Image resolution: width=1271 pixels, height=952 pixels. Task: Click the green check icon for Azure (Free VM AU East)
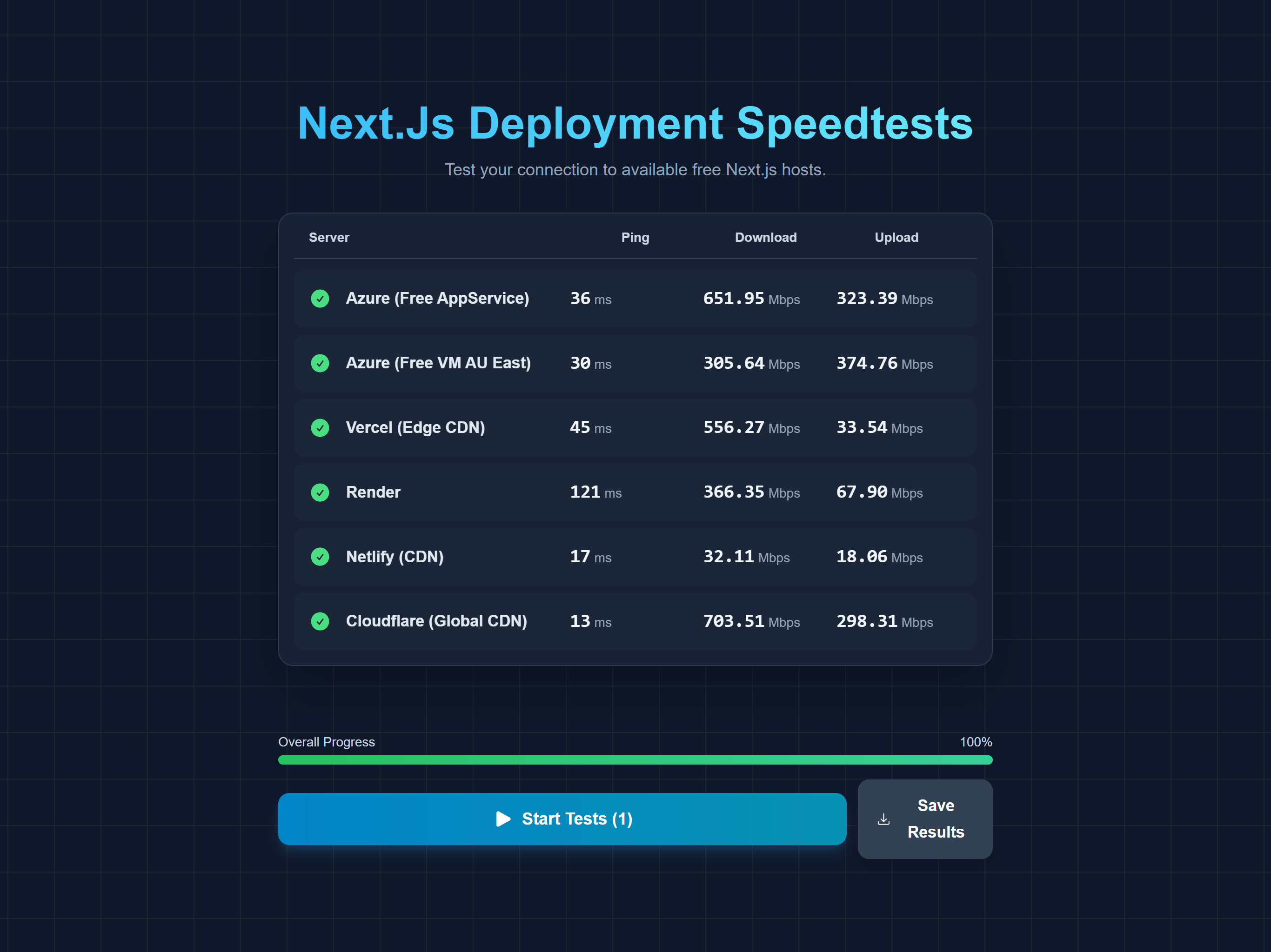[x=320, y=363]
